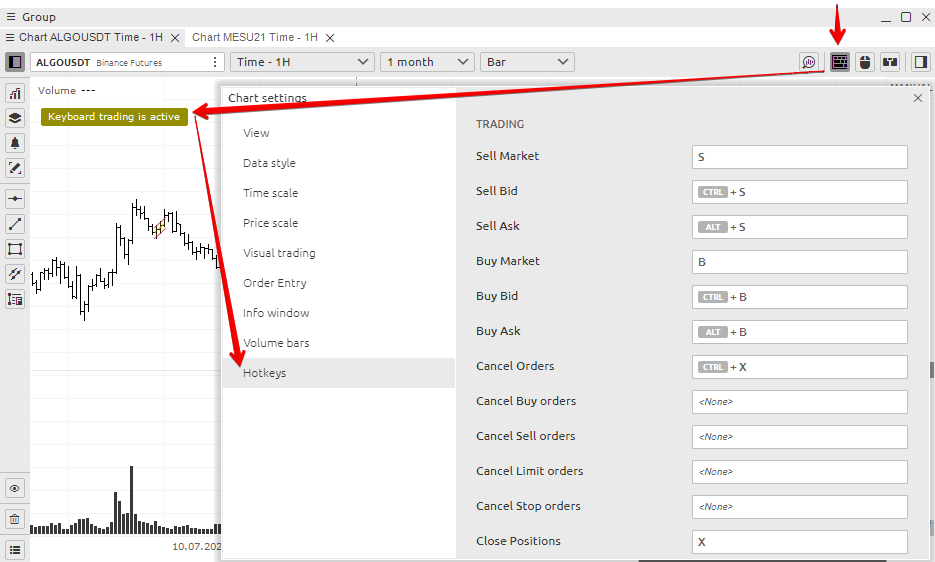Open alerts bell icon
This screenshot has height=562, width=935.
pos(15,143)
